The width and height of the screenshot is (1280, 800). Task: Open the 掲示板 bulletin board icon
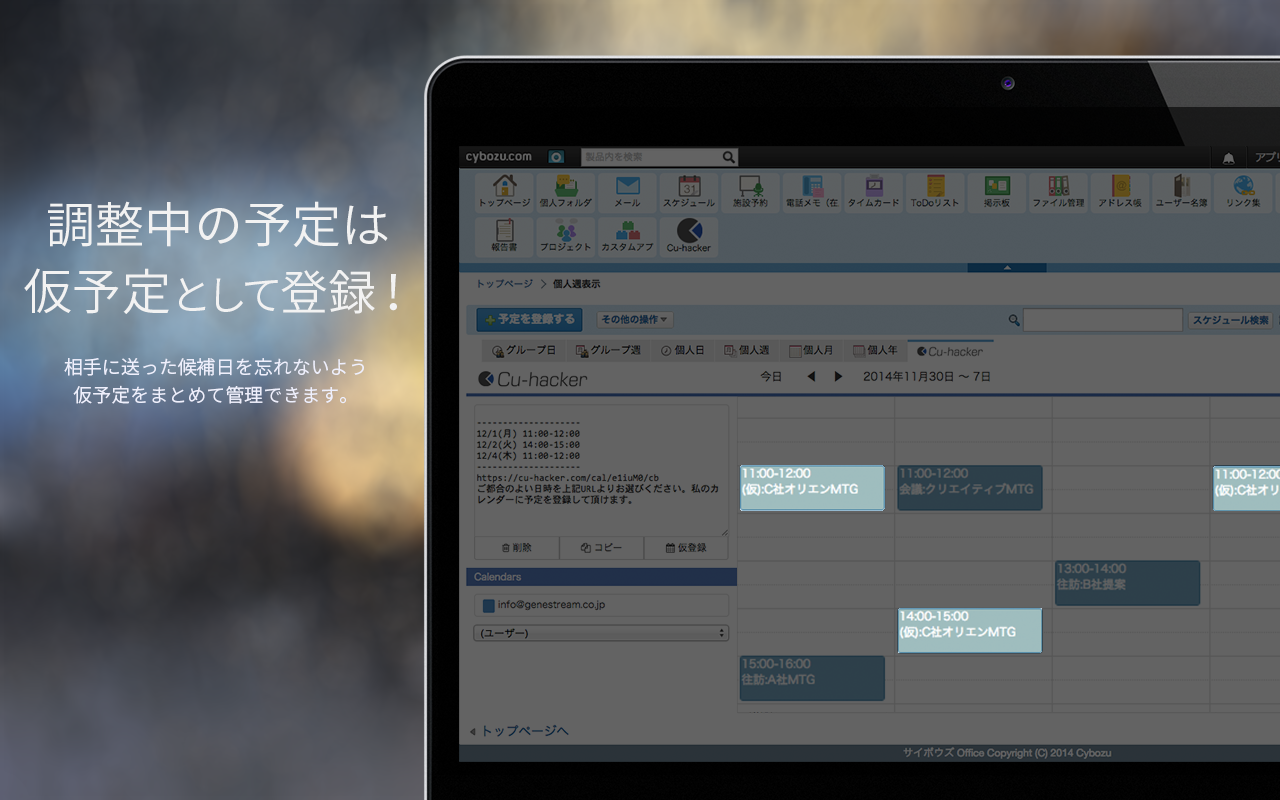(x=997, y=192)
